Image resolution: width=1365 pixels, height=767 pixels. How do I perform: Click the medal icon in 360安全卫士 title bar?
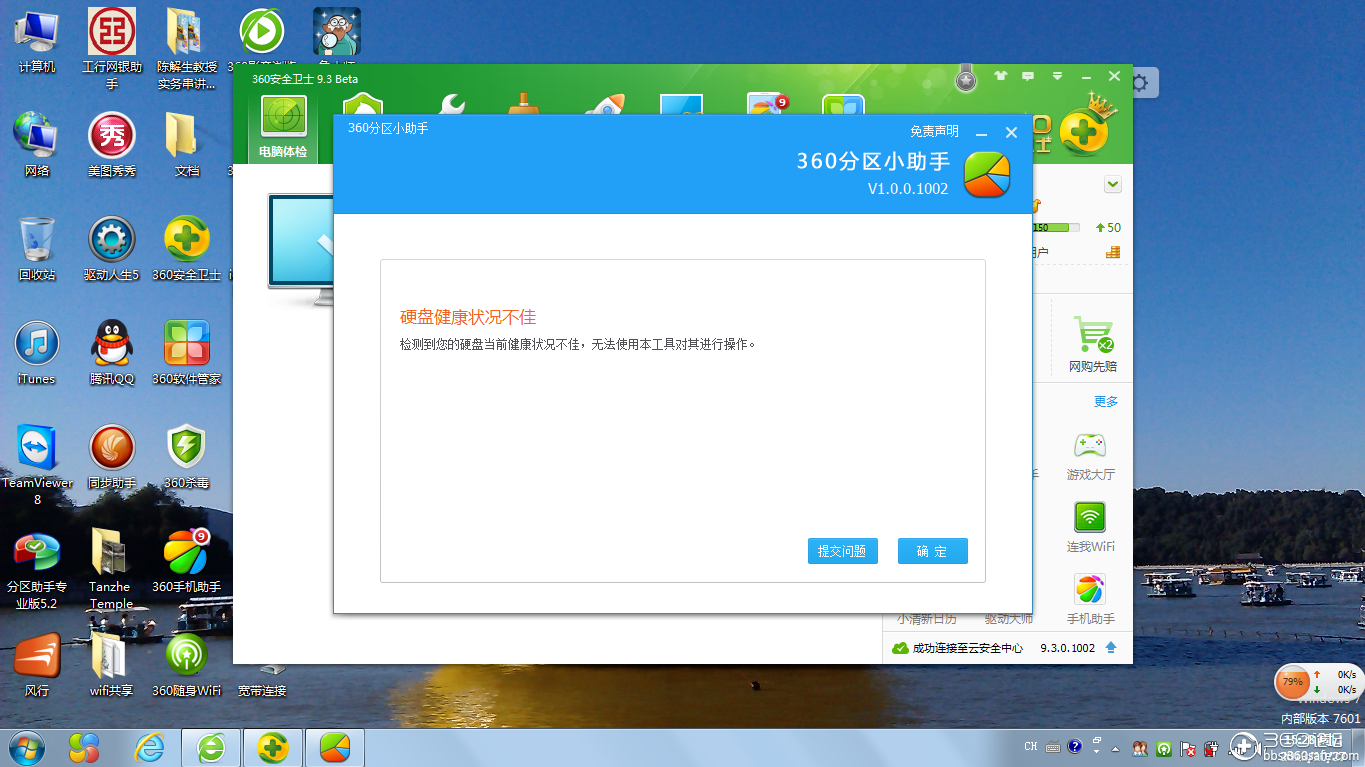point(965,78)
